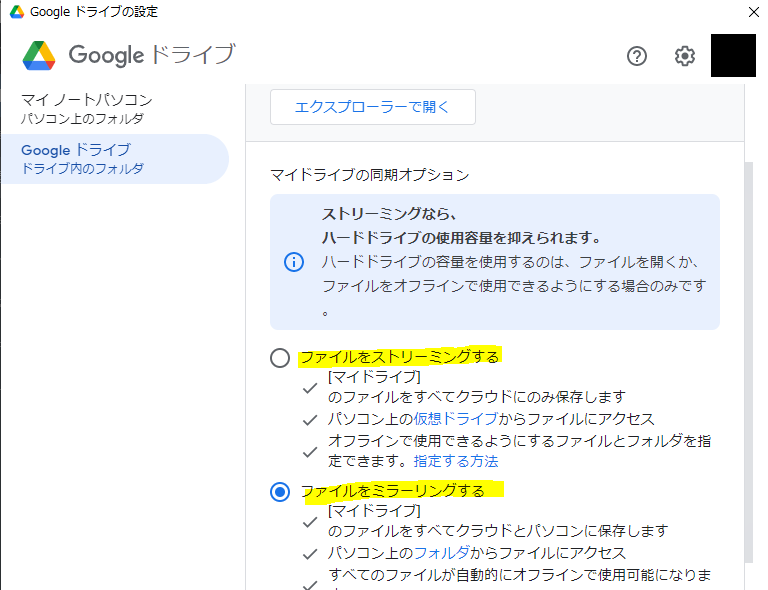Close the Google ドライブの設定 window

[x=754, y=12]
